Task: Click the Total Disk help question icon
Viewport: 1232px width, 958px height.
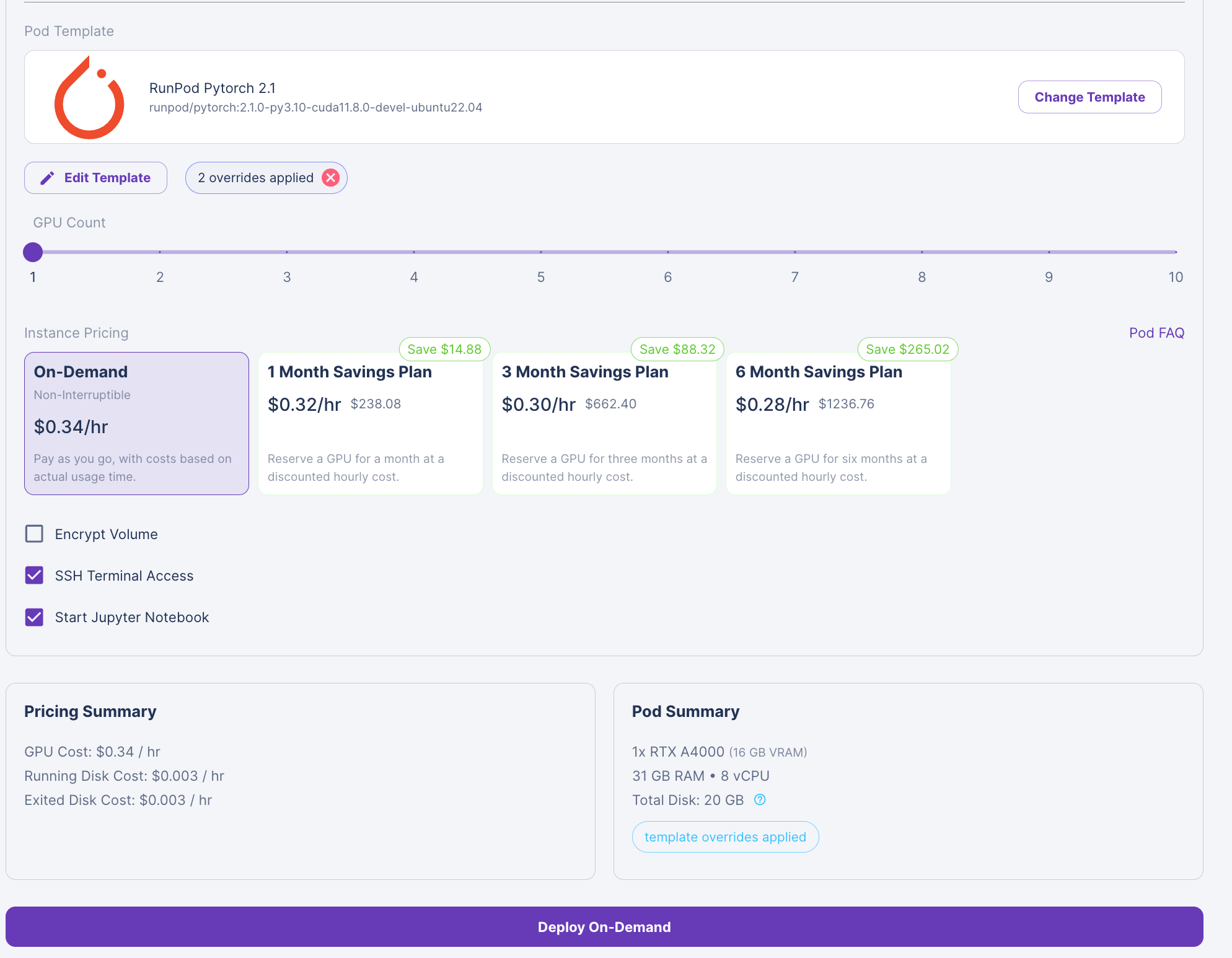Action: [x=760, y=799]
